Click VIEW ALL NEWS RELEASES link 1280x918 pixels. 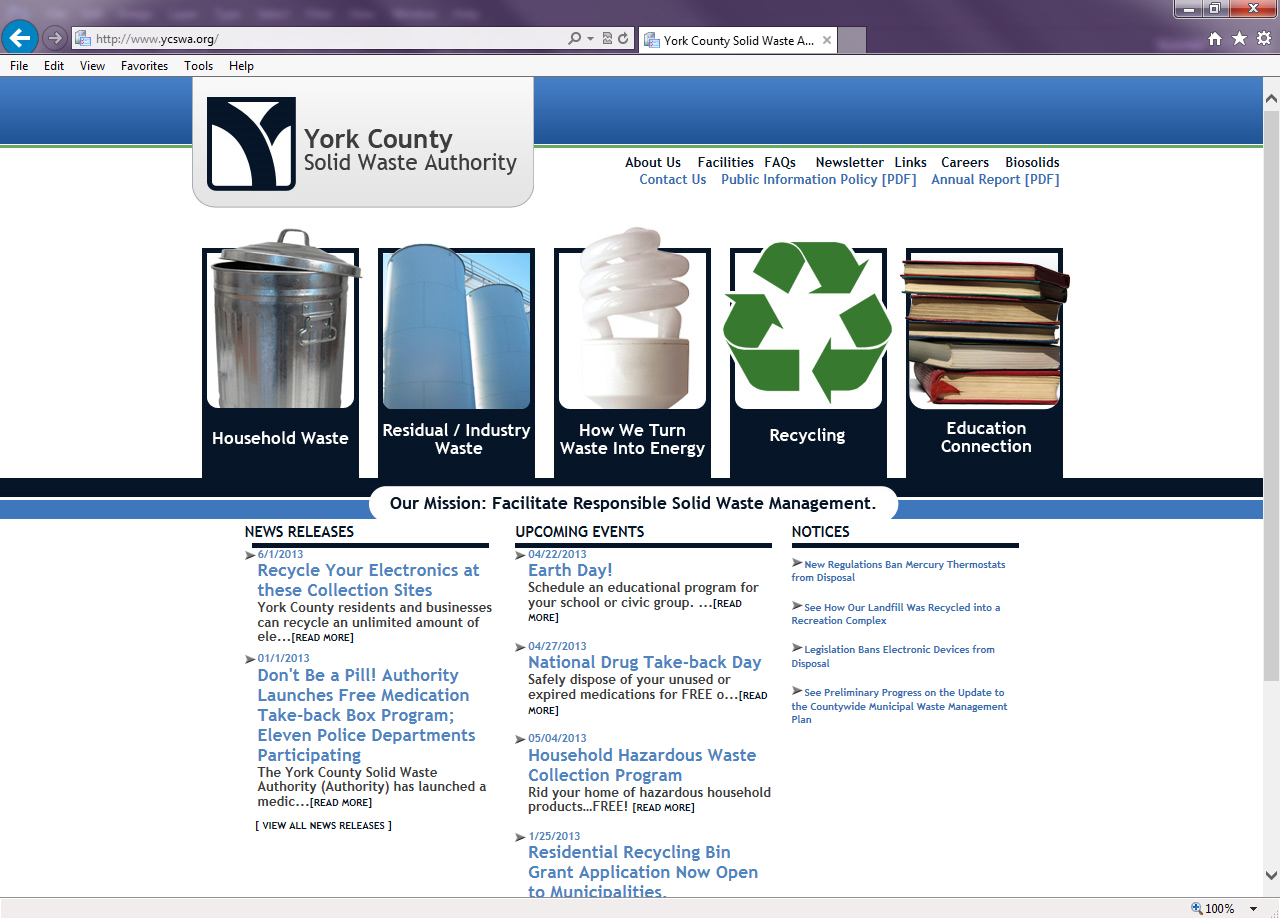tap(324, 826)
